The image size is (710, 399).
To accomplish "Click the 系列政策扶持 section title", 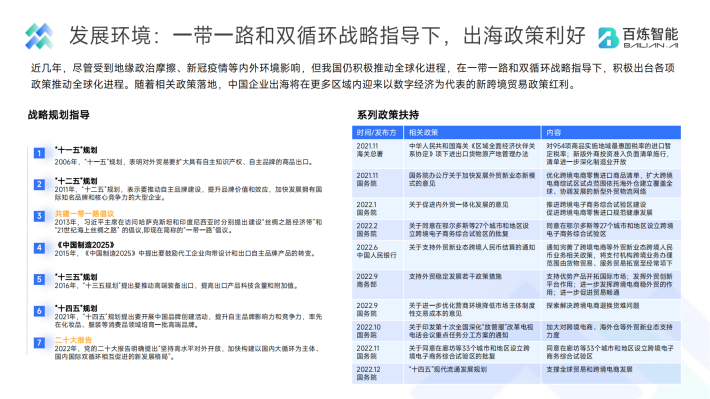I will coord(388,115).
